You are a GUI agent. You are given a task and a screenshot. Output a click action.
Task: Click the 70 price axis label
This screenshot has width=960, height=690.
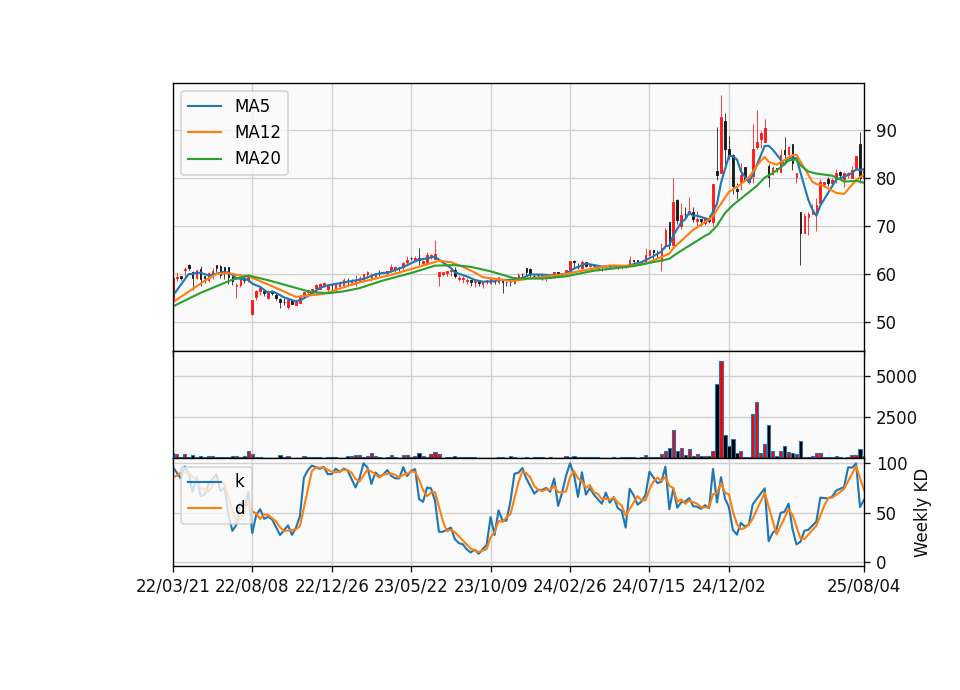[x=886, y=227]
